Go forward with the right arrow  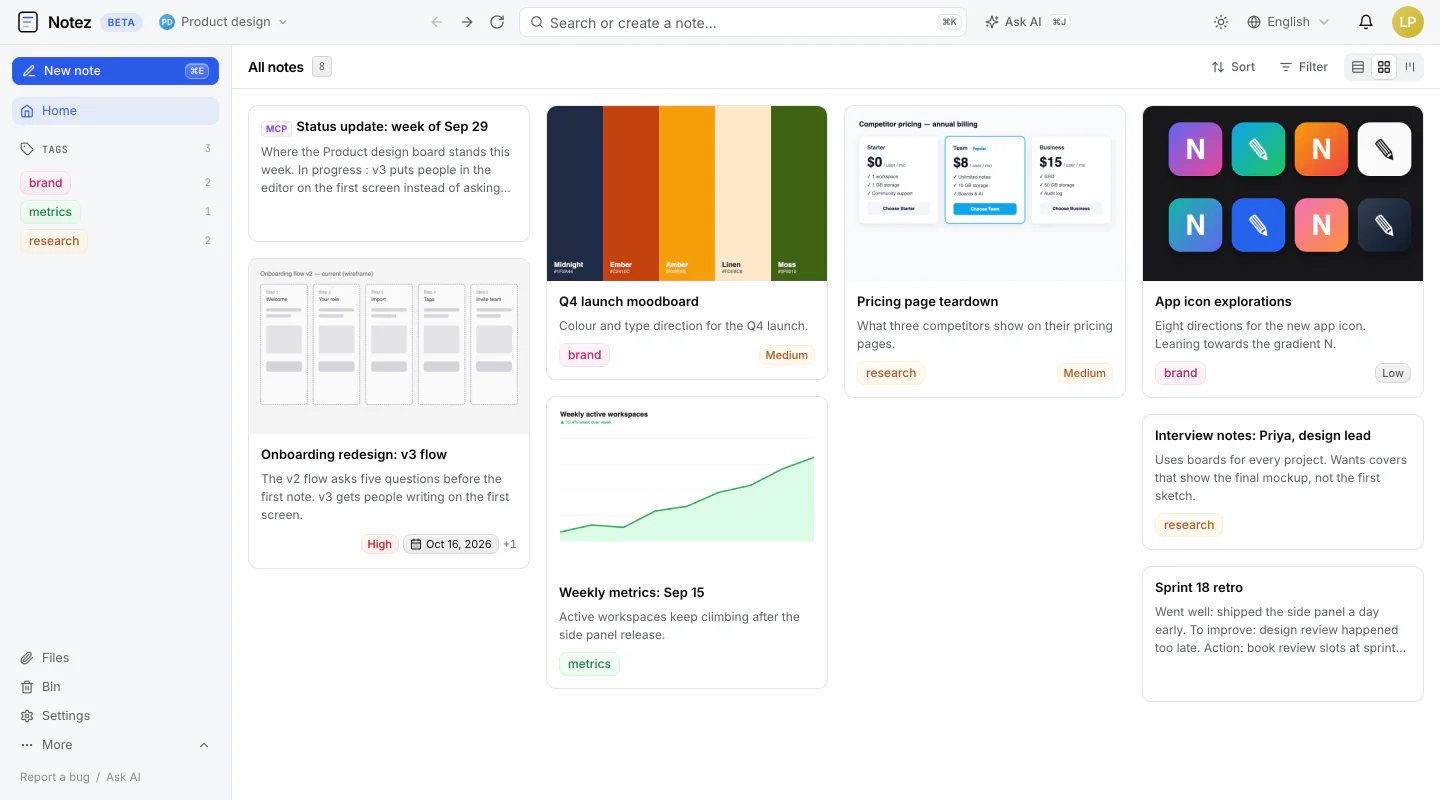467,22
